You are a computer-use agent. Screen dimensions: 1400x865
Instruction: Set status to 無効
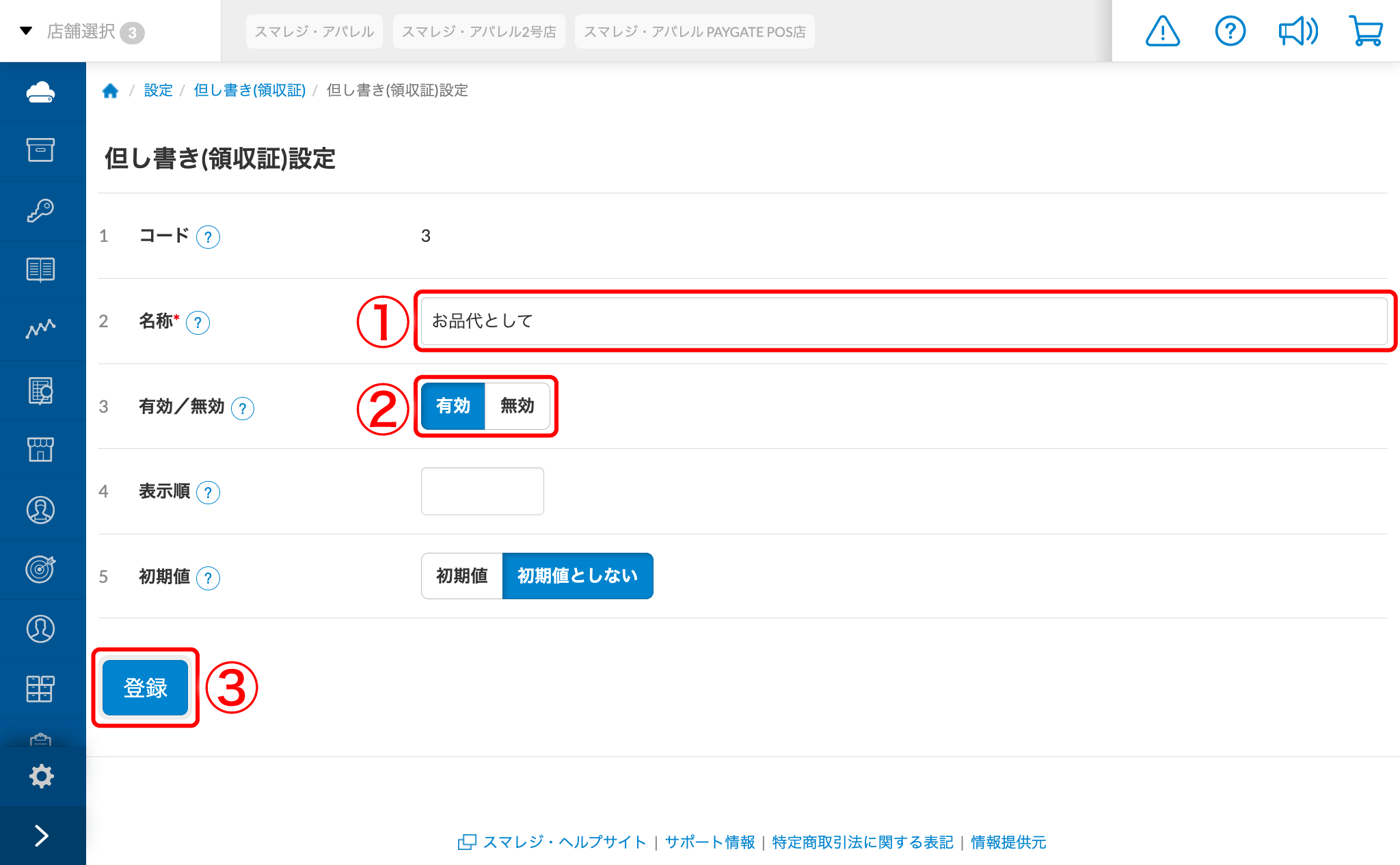(x=517, y=406)
